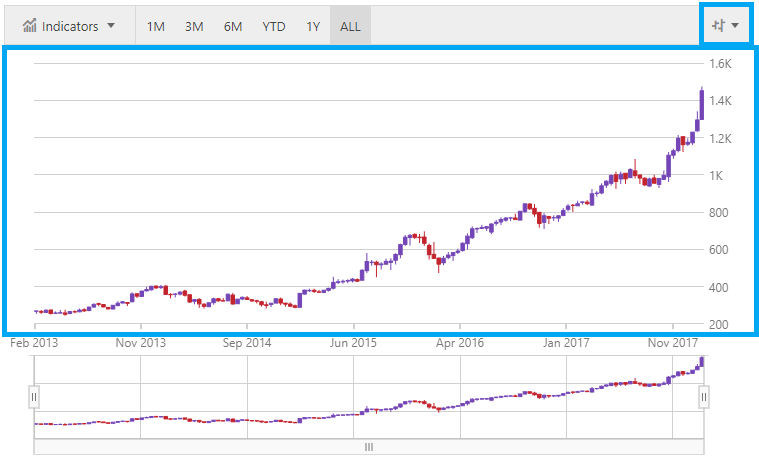Image resolution: width=759 pixels, height=460 pixels.
Task: Show year-to-date with YTD
Action: tap(274, 26)
